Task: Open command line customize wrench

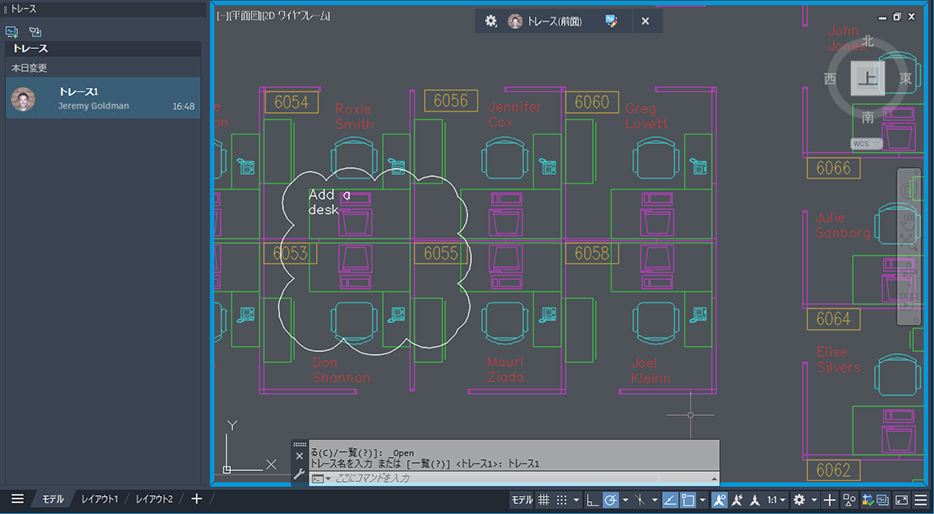Action: point(299,475)
